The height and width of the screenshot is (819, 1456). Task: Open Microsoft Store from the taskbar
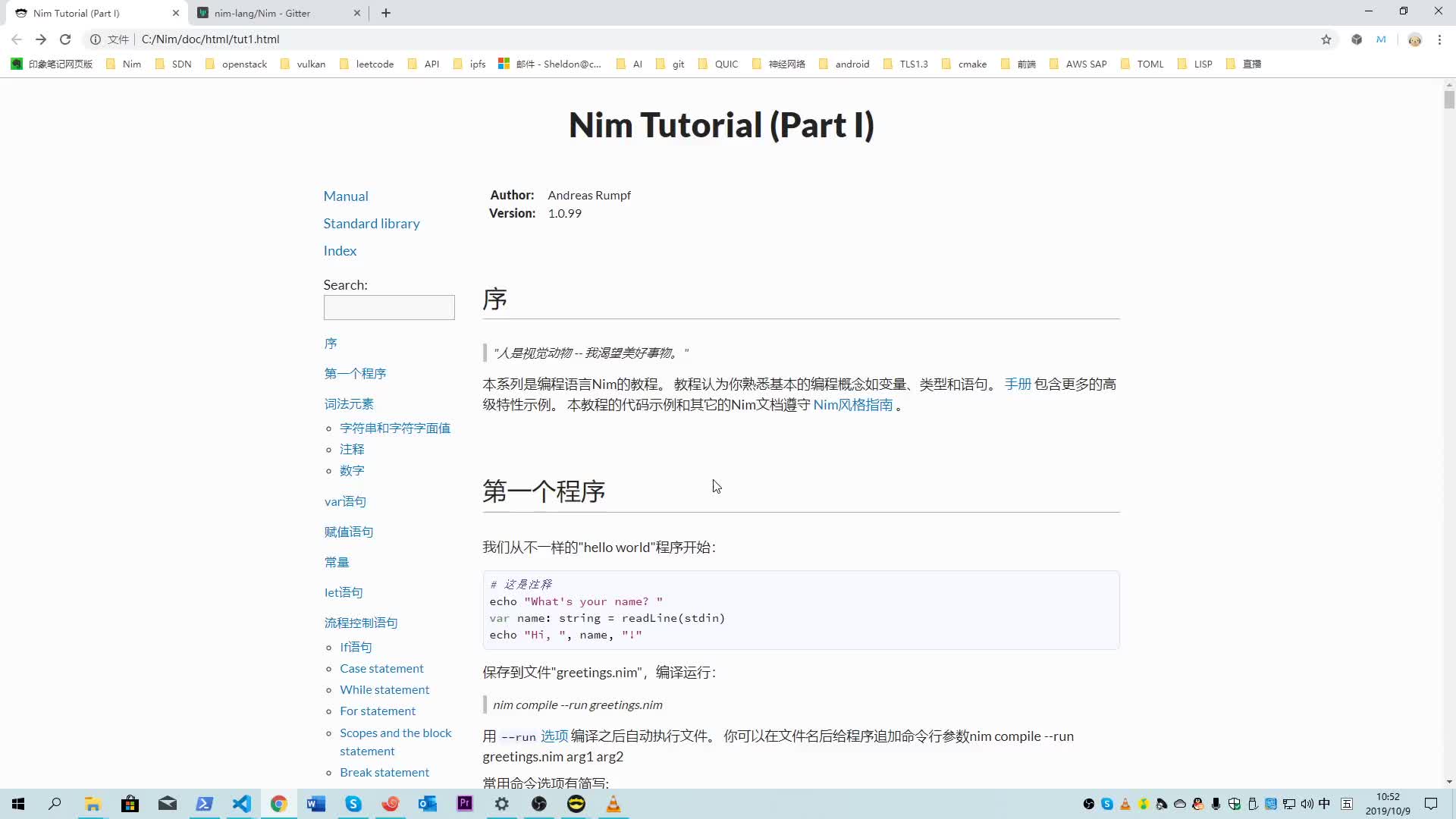coord(130,804)
